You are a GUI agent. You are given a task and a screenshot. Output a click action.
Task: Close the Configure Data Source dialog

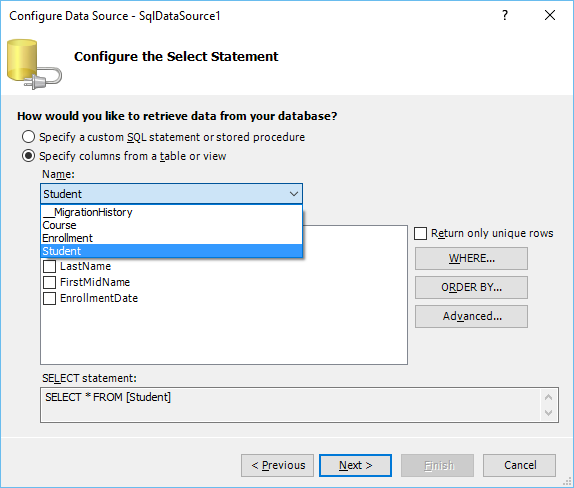point(550,15)
